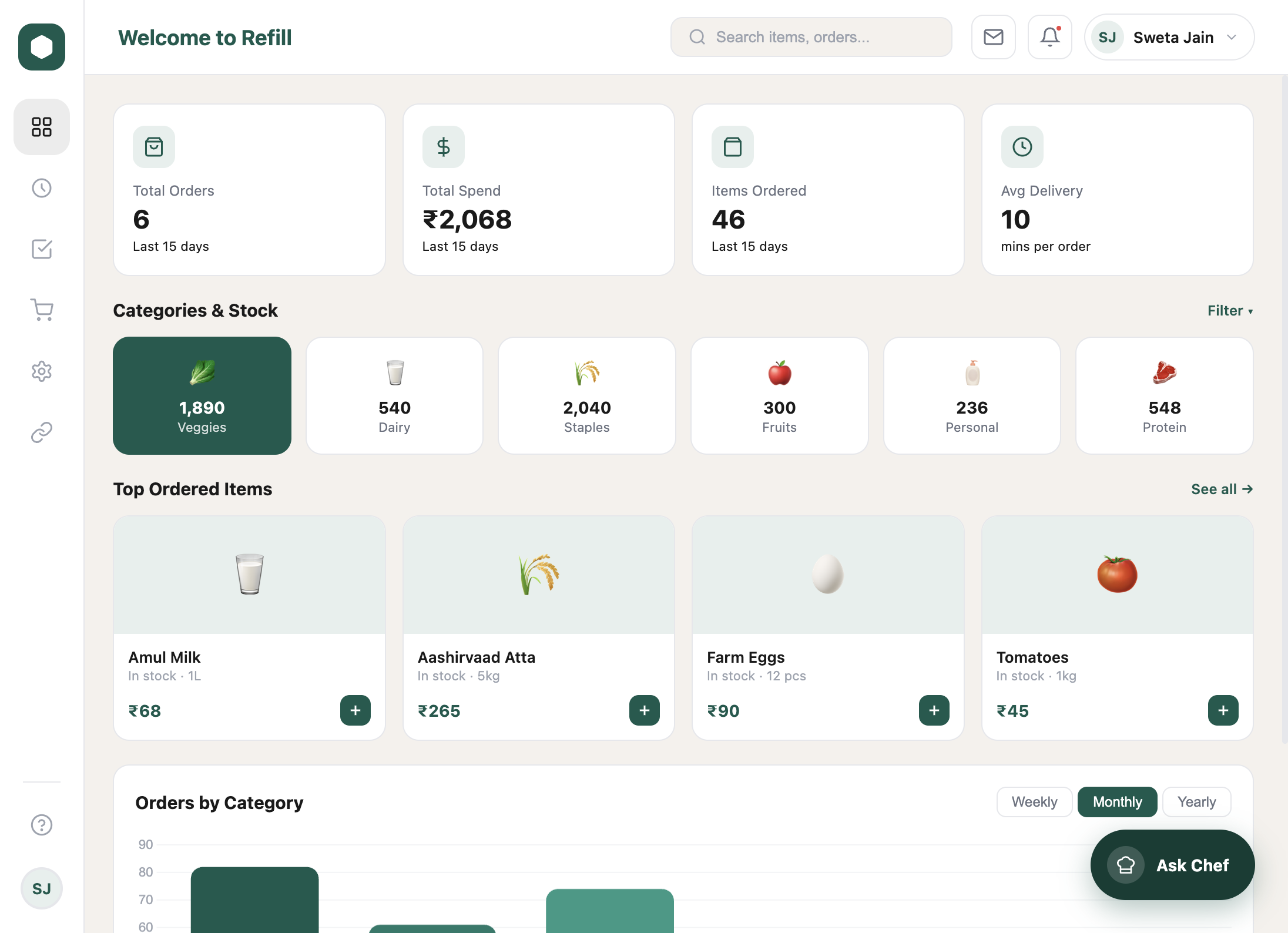Select the Staples category card
Image resolution: width=1288 pixels, height=933 pixels.
587,395
